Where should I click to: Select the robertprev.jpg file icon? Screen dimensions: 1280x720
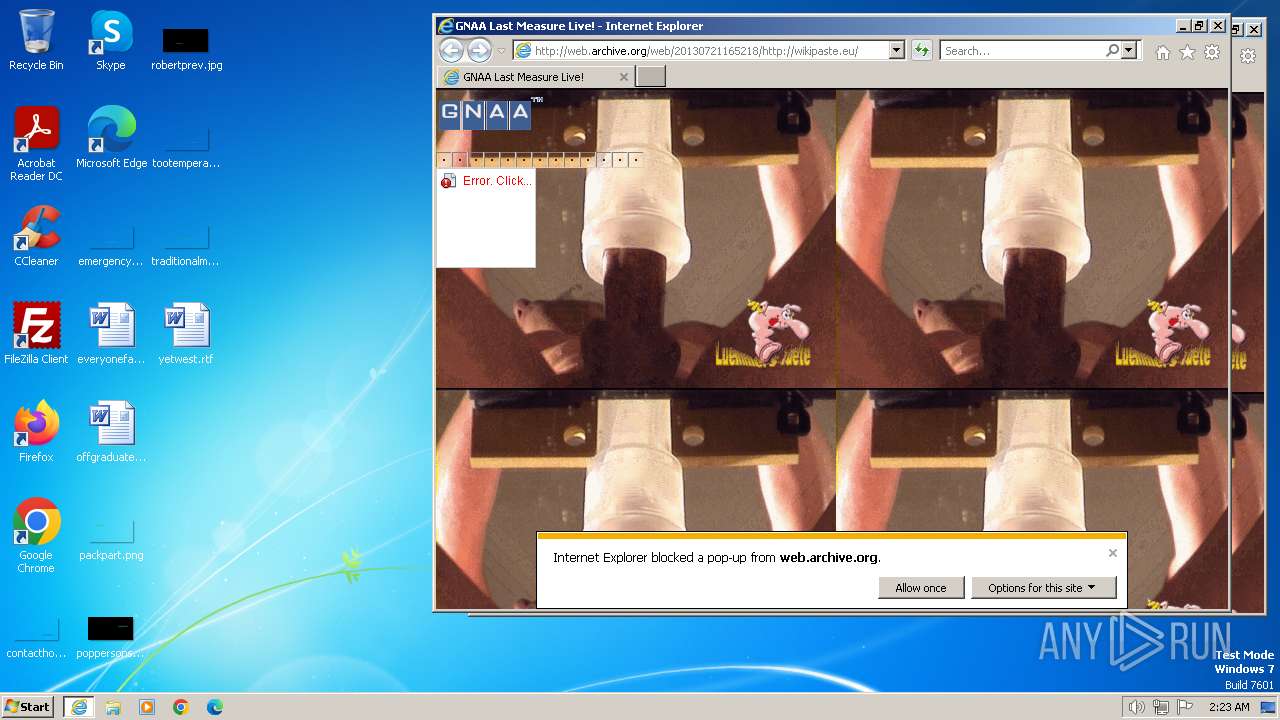click(x=186, y=48)
